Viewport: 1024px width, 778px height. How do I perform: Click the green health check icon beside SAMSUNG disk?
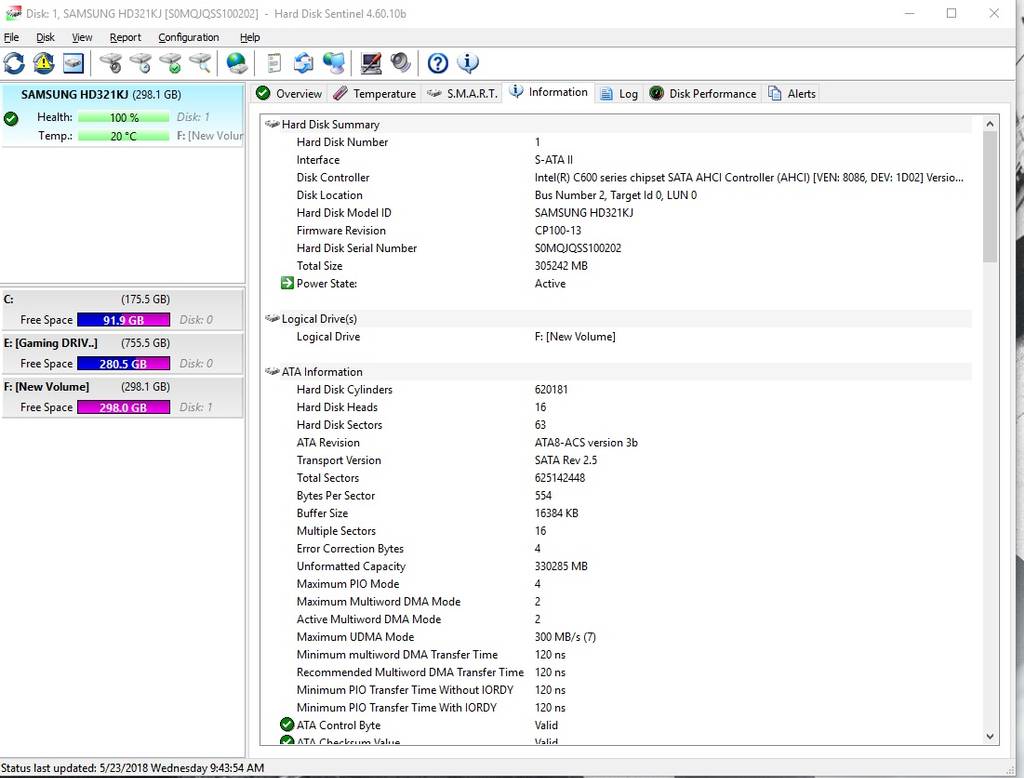point(10,119)
